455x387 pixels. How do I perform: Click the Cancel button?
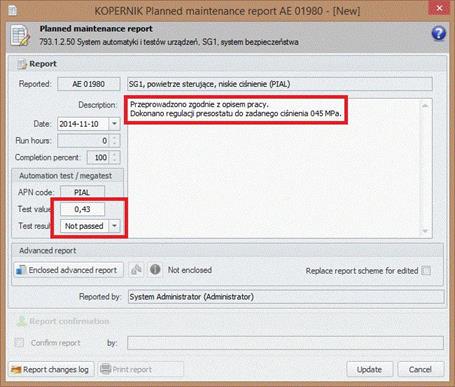pos(420,370)
